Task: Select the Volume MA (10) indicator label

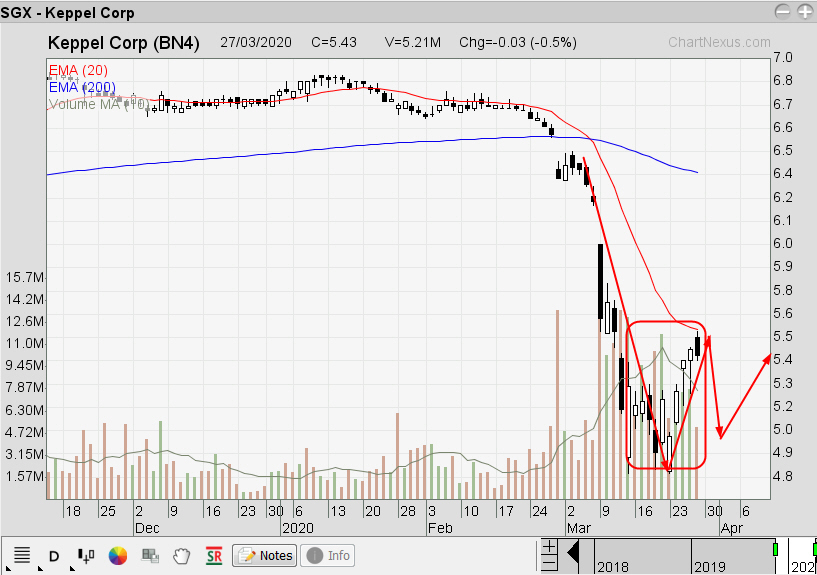Action: tap(99, 104)
